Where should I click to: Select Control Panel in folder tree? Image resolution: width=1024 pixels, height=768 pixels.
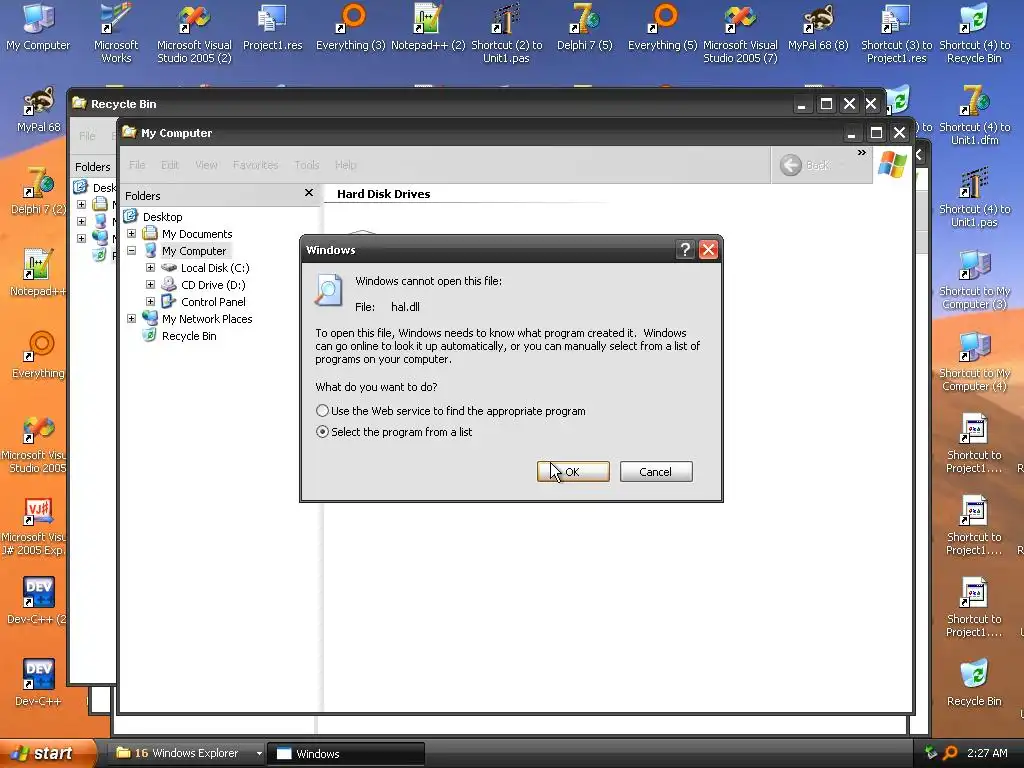pos(213,302)
